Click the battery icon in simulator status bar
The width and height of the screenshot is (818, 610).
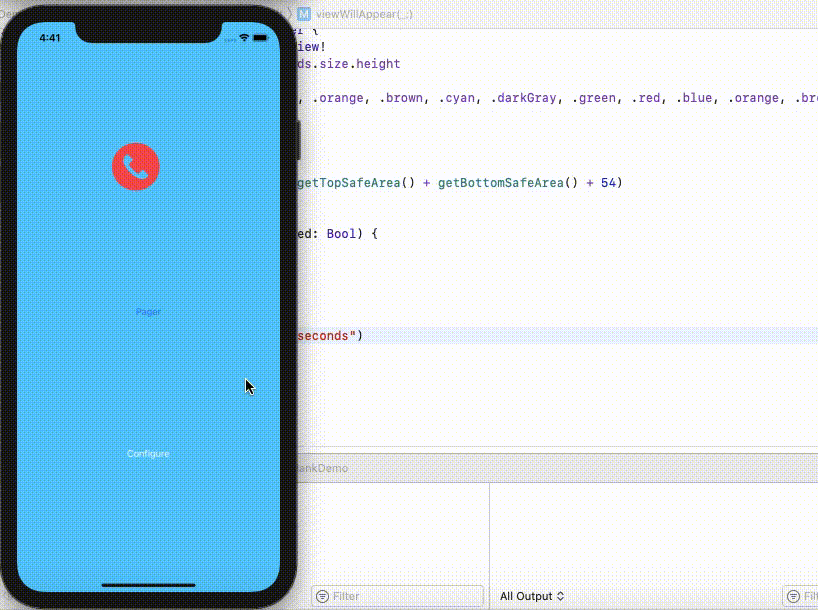(260, 38)
